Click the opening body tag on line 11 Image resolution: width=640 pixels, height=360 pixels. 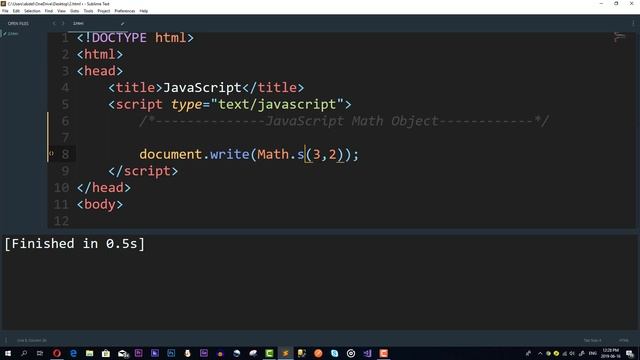click(100, 204)
